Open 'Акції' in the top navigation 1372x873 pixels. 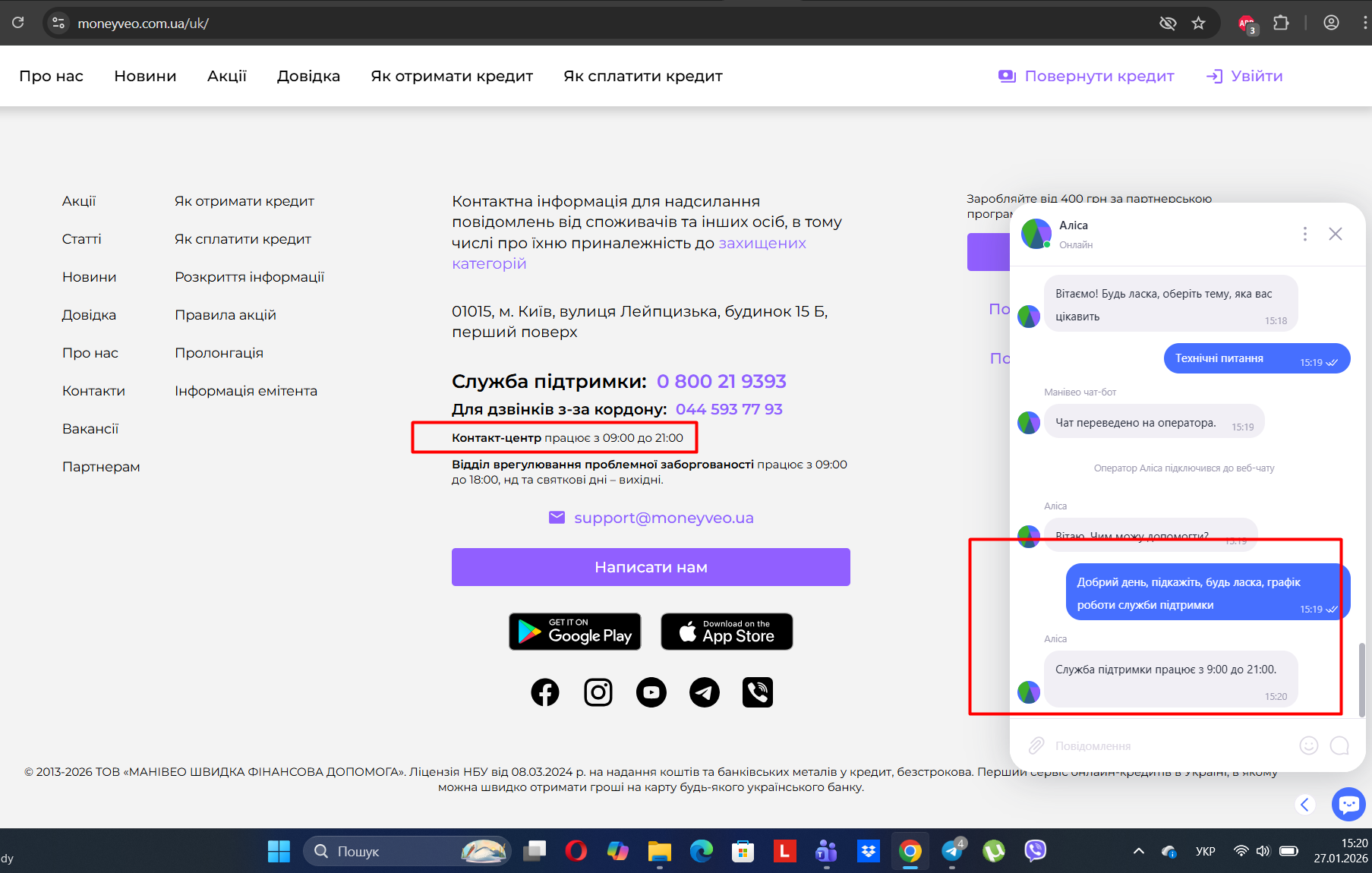point(227,76)
